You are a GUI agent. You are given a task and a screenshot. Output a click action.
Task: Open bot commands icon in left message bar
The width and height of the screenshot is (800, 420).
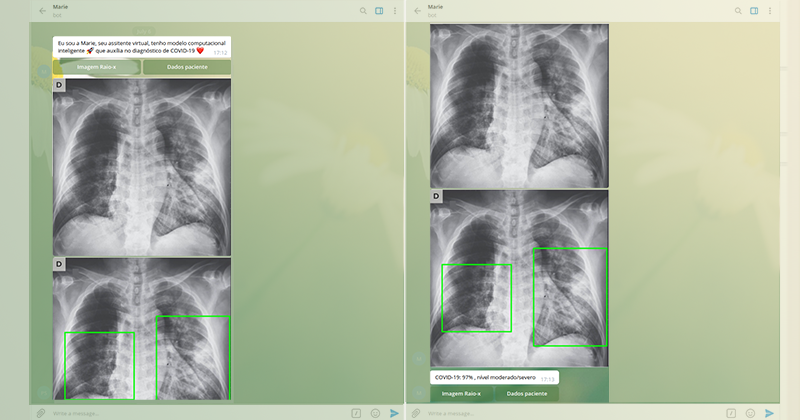coord(355,412)
